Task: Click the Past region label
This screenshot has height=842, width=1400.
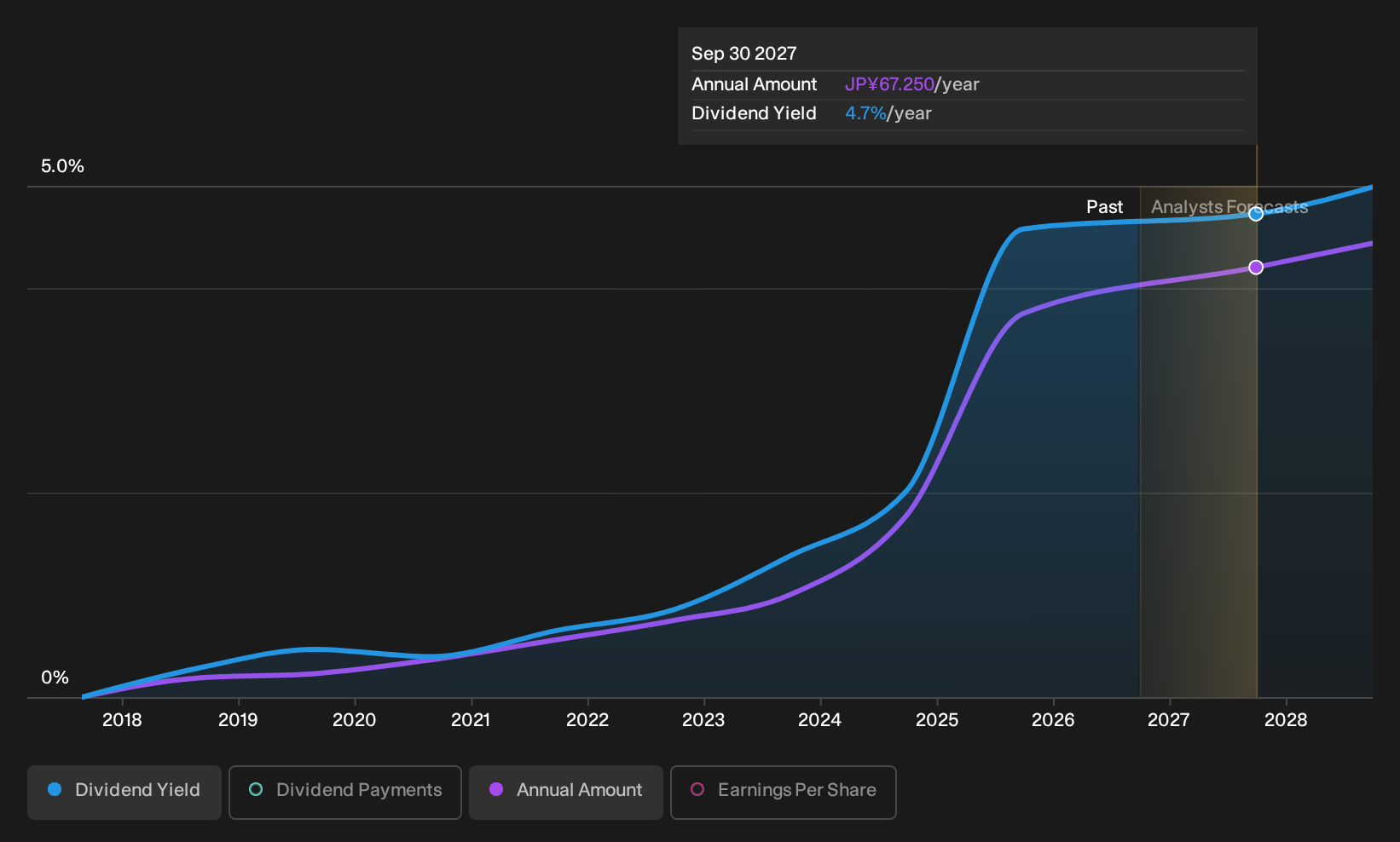Action: (1104, 207)
